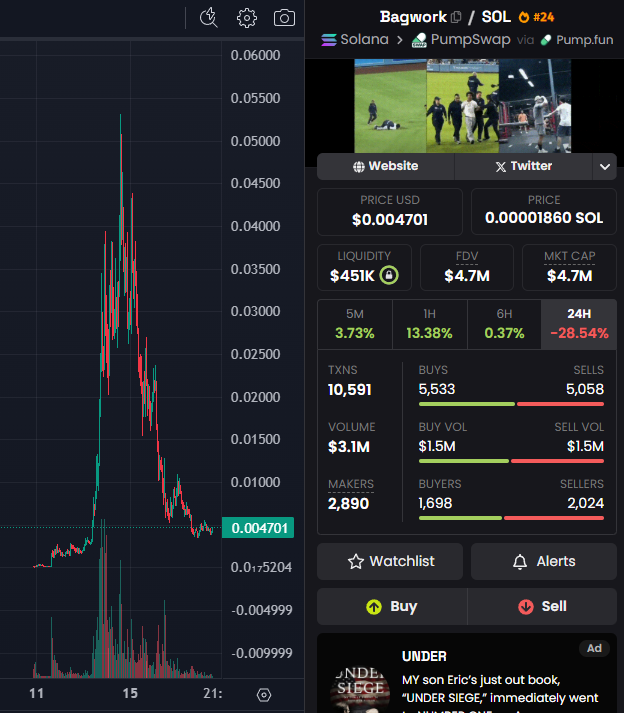Click the TXNS value 10,591
Image resolution: width=624 pixels, height=713 pixels.
click(349, 390)
